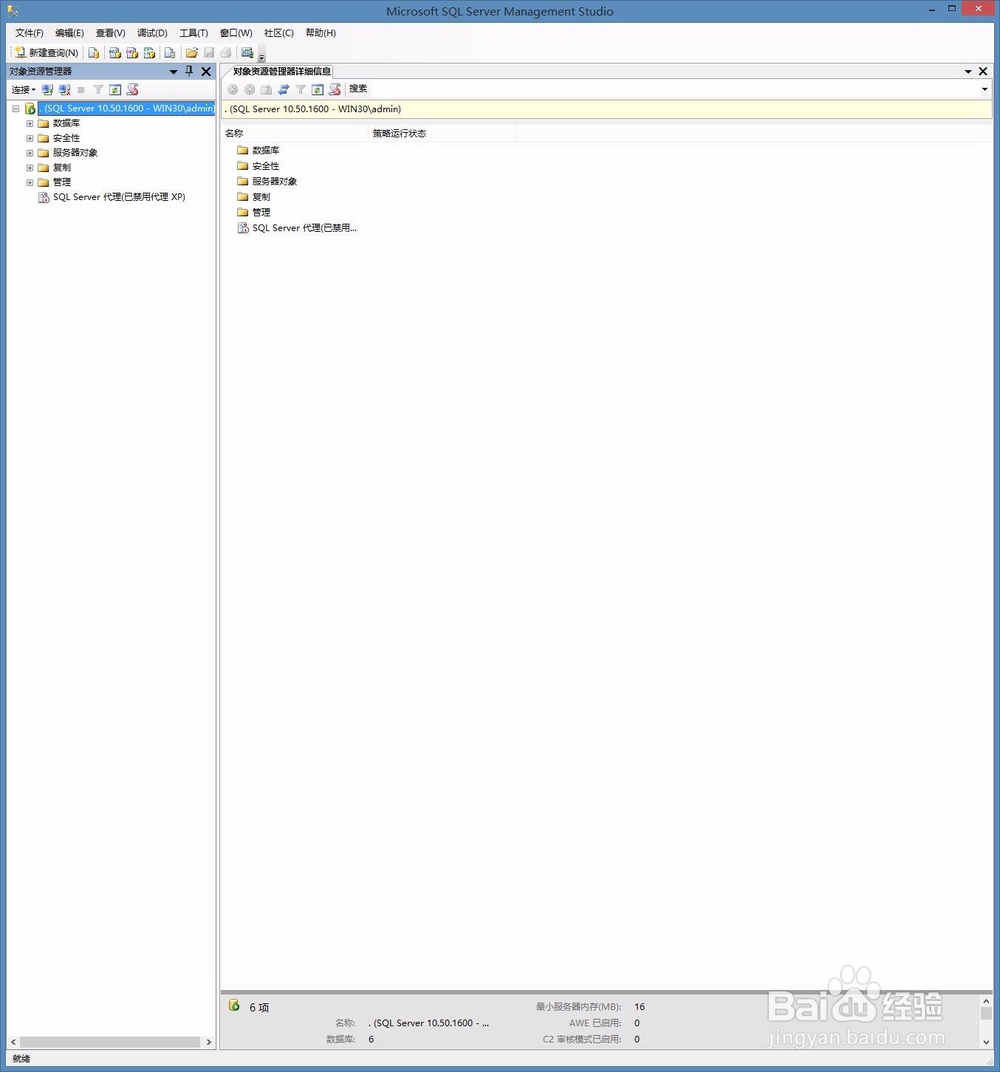Toggle policy health state icon in Object Explorer
This screenshot has width=1000, height=1072.
(133, 90)
